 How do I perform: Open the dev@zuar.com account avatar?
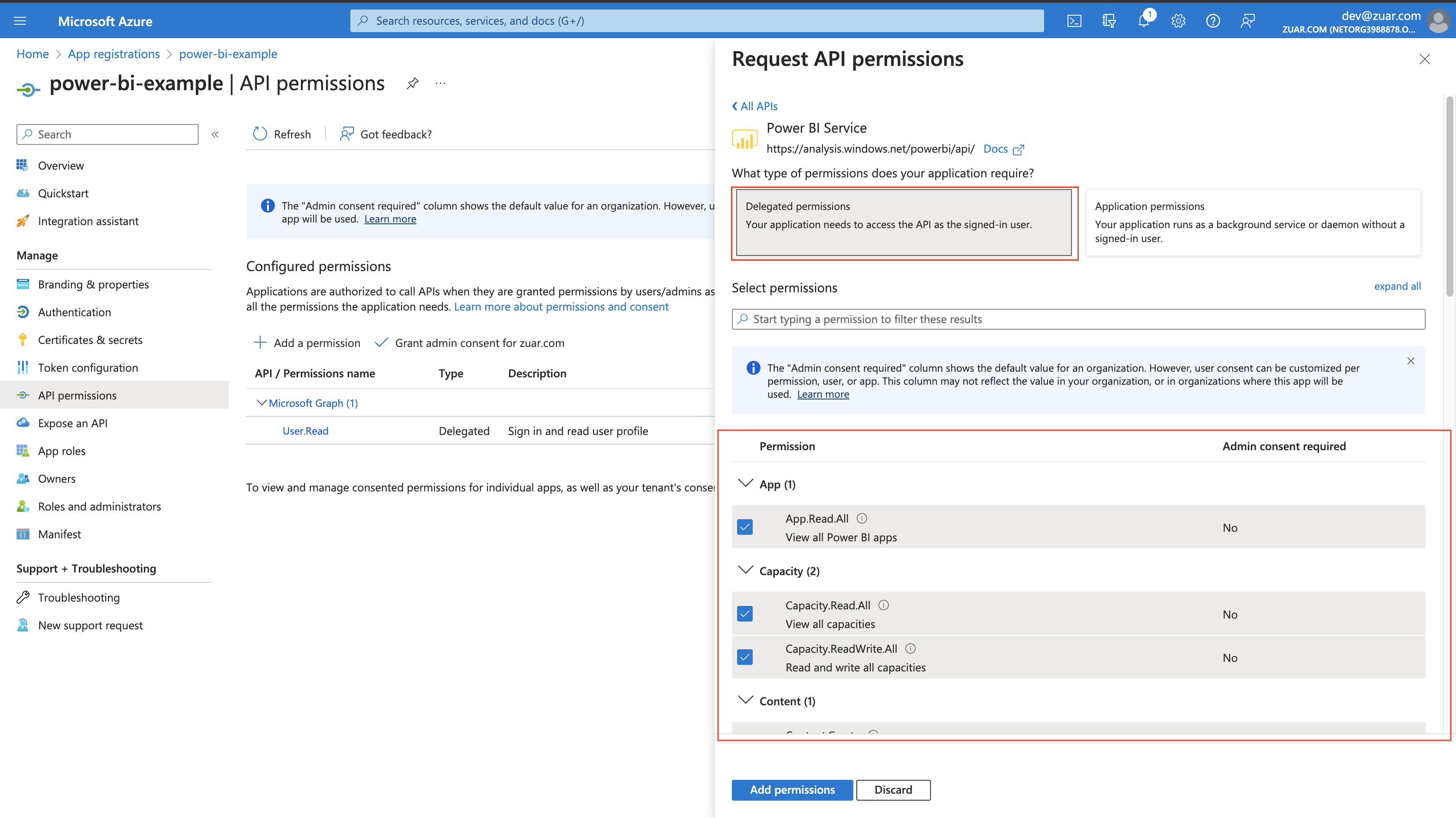pos(1438,22)
